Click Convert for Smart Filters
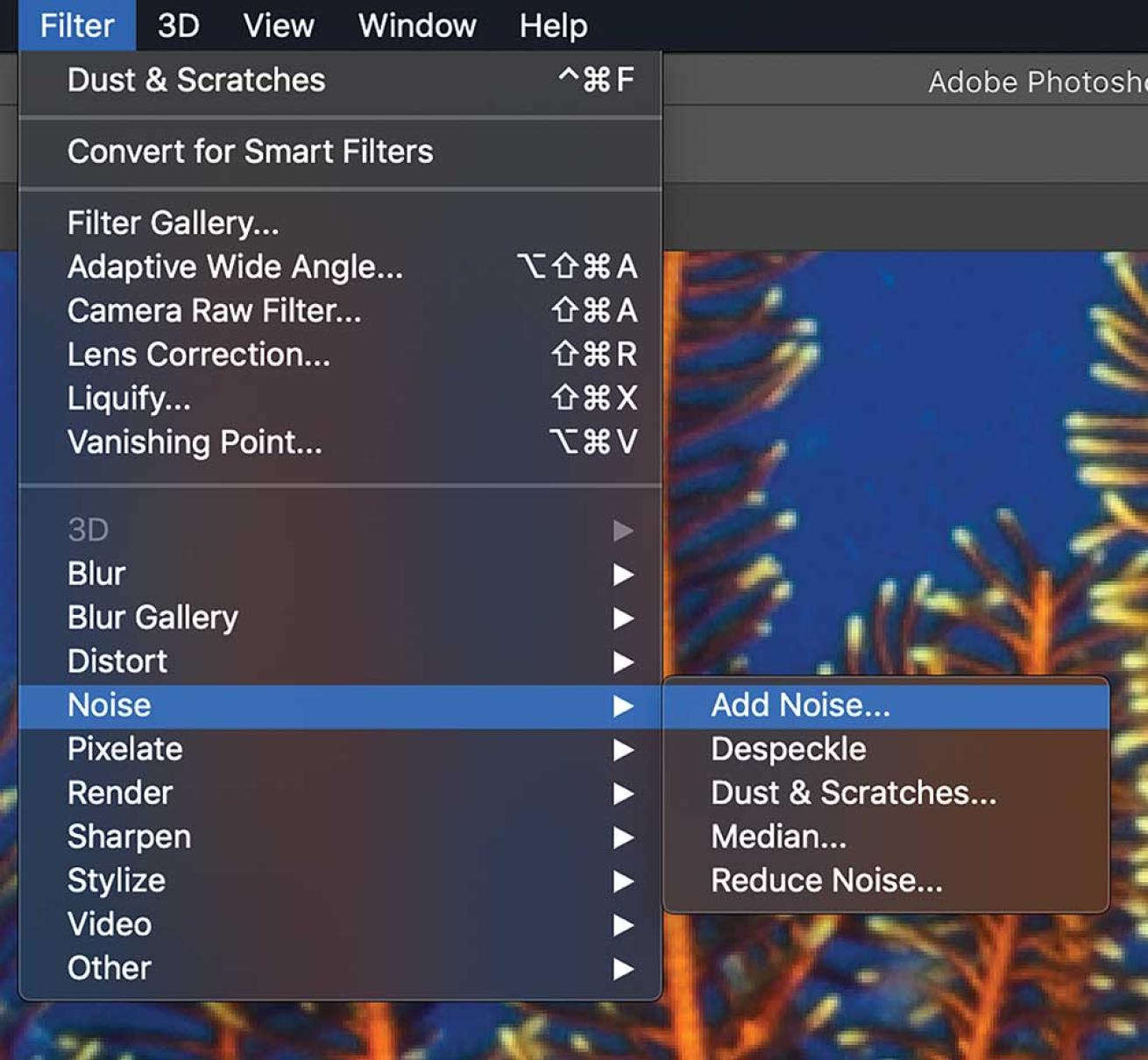 point(250,152)
